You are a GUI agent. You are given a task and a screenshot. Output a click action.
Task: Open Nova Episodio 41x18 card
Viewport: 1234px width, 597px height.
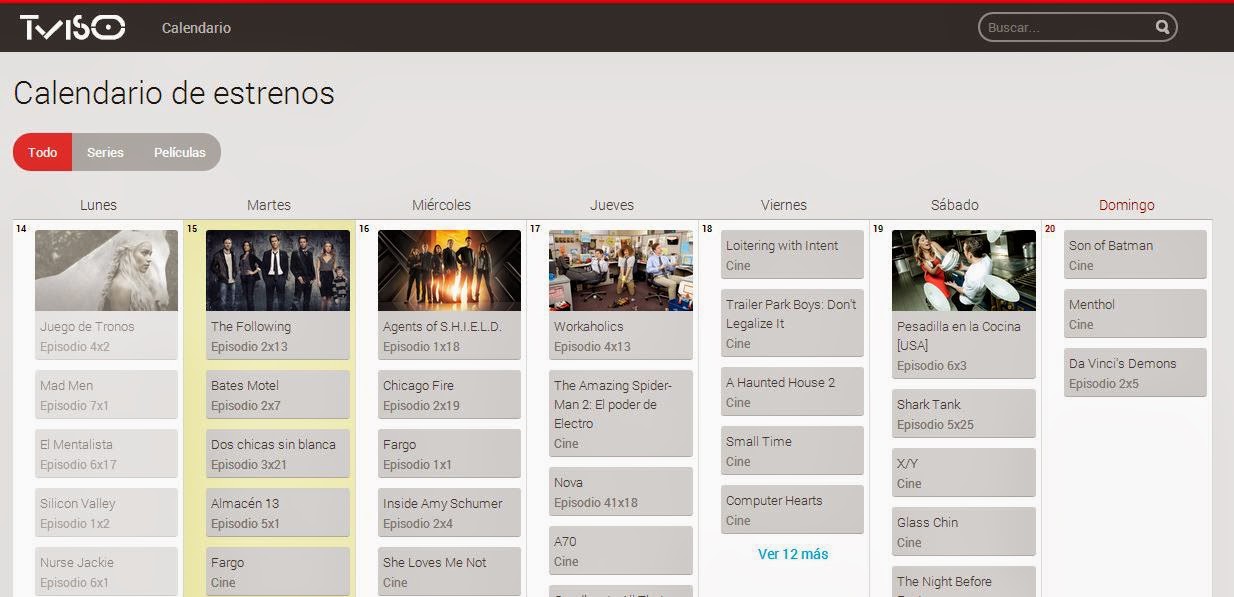point(621,492)
